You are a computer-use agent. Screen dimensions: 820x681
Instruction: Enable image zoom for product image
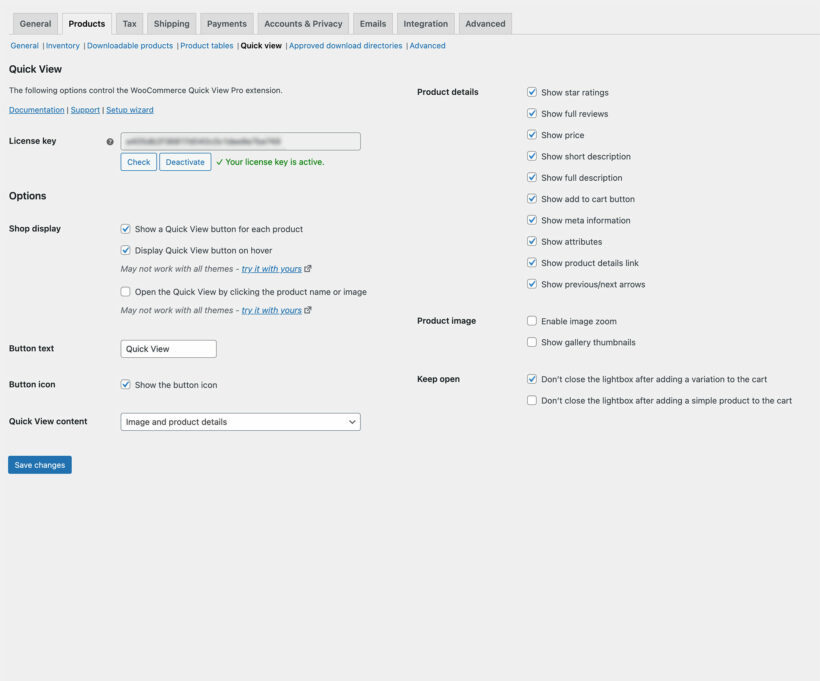531,320
